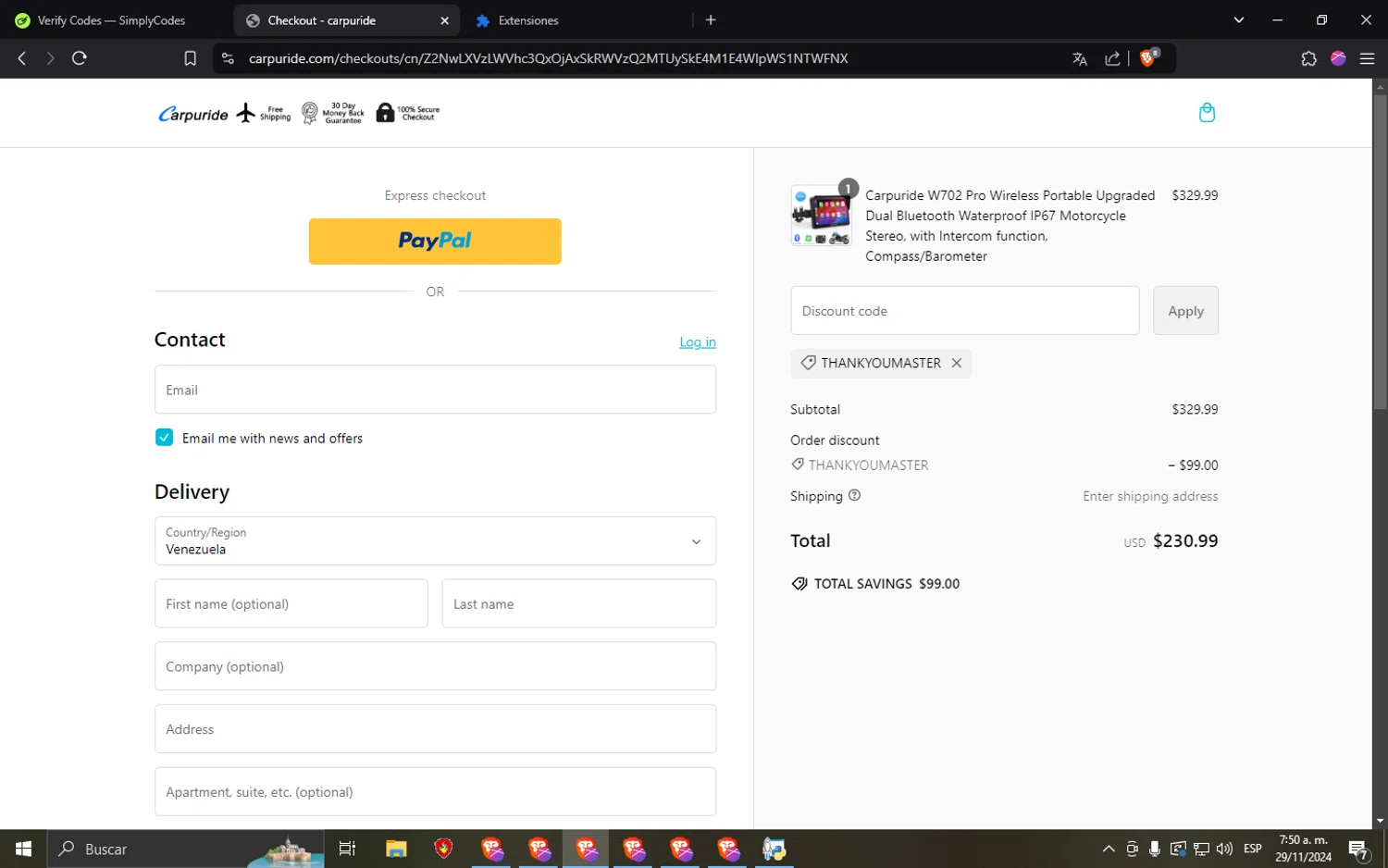
Task: Go back with the browser back arrow
Action: pos(22,58)
